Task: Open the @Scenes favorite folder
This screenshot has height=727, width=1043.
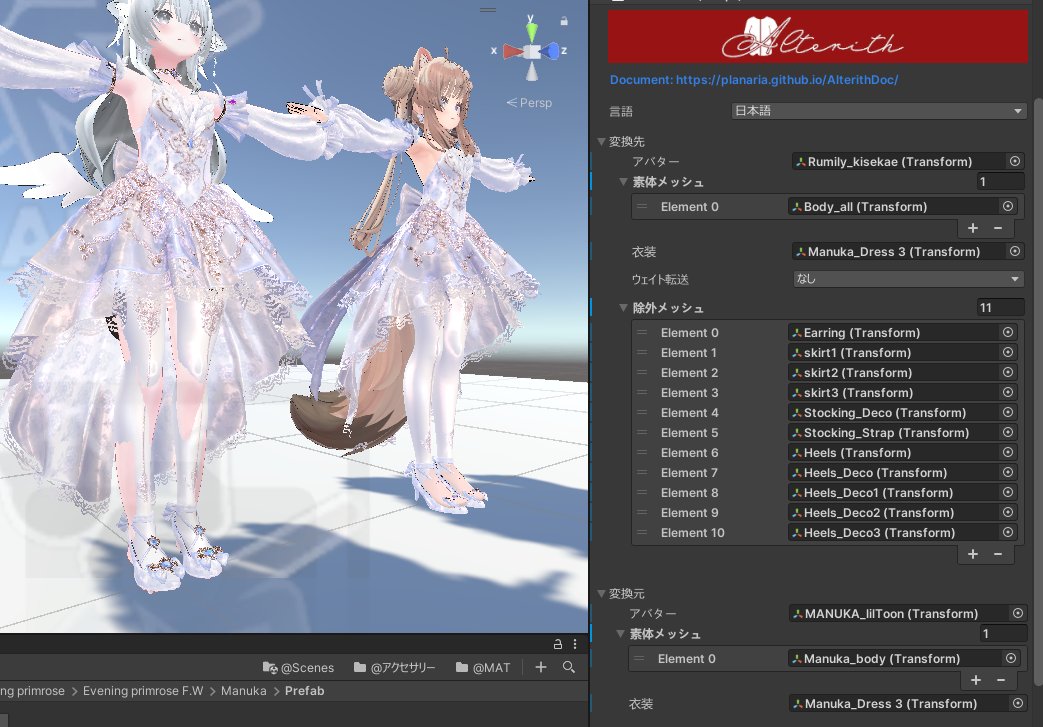Action: click(x=298, y=667)
